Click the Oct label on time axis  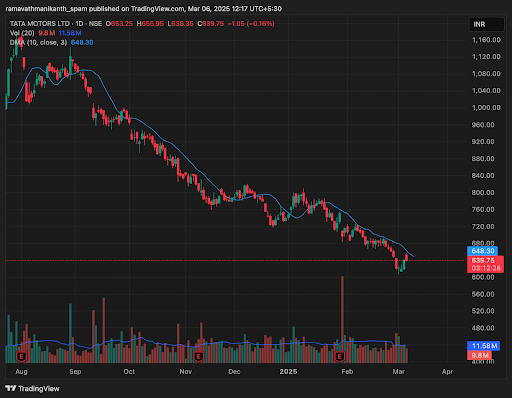point(129,371)
